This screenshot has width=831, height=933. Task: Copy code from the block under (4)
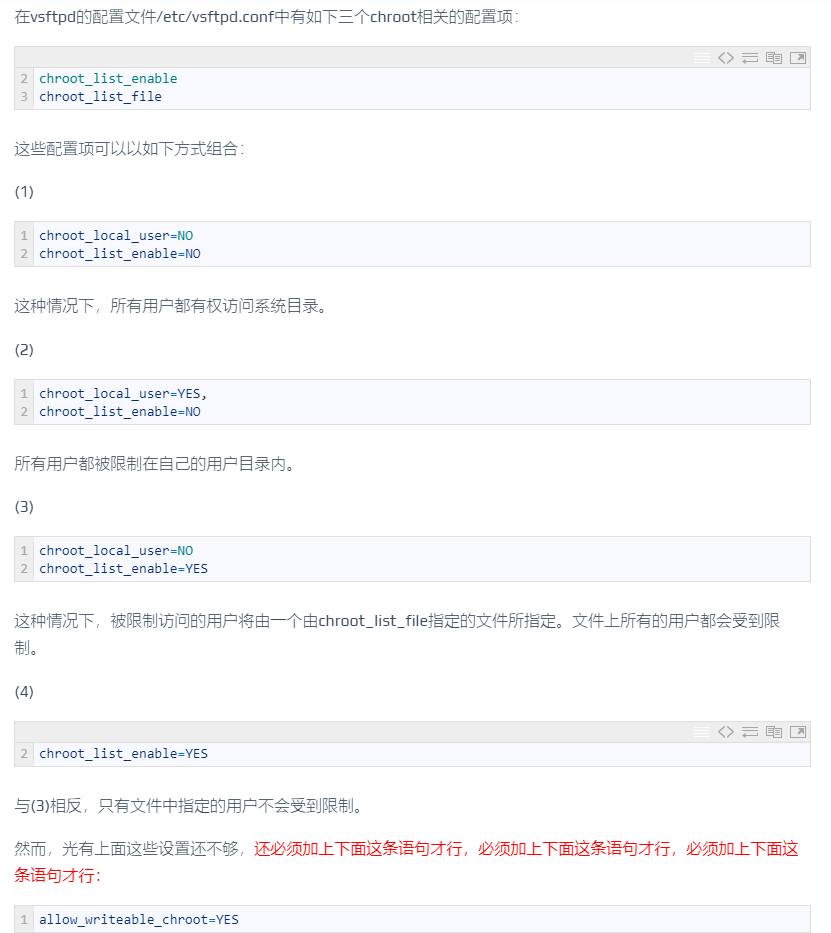774,732
